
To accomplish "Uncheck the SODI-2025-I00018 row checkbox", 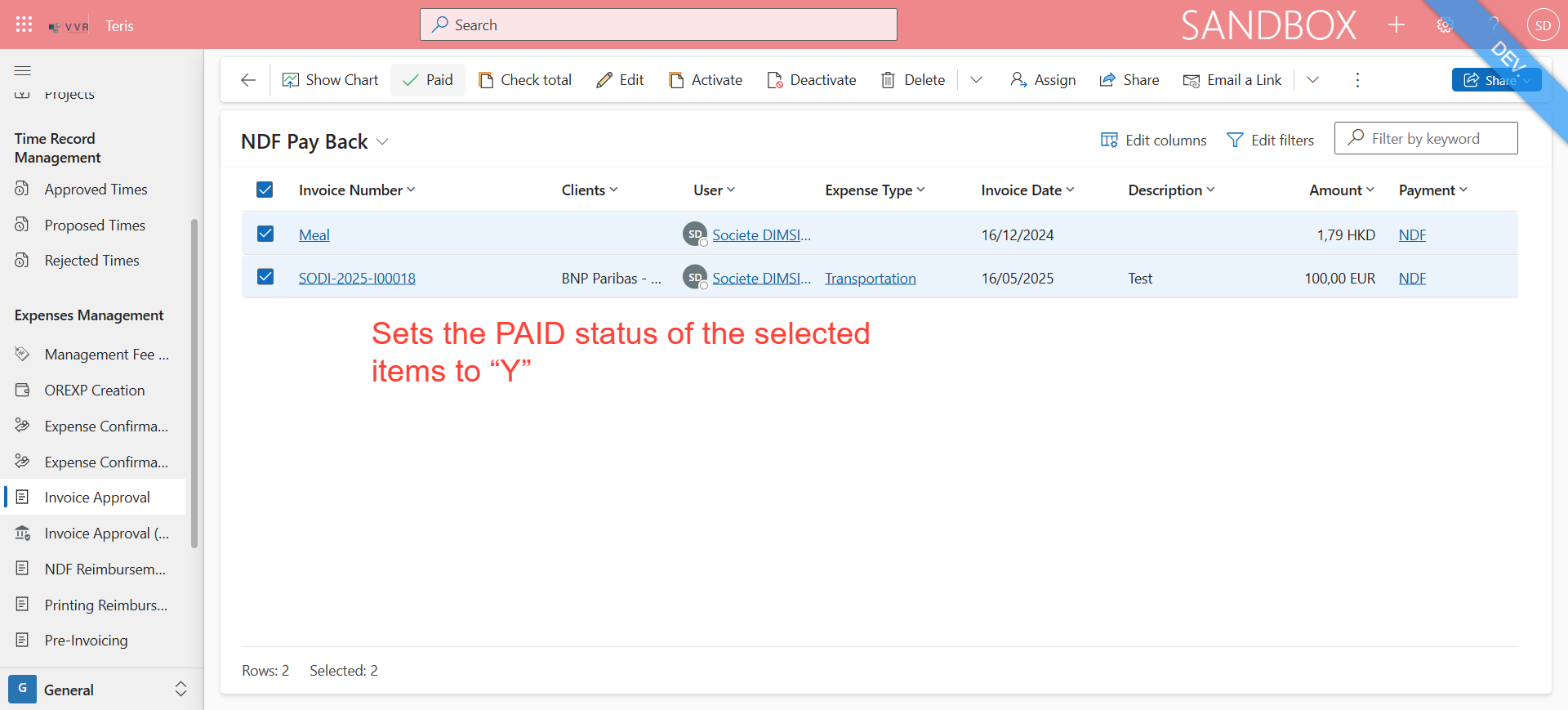I will coord(265,277).
